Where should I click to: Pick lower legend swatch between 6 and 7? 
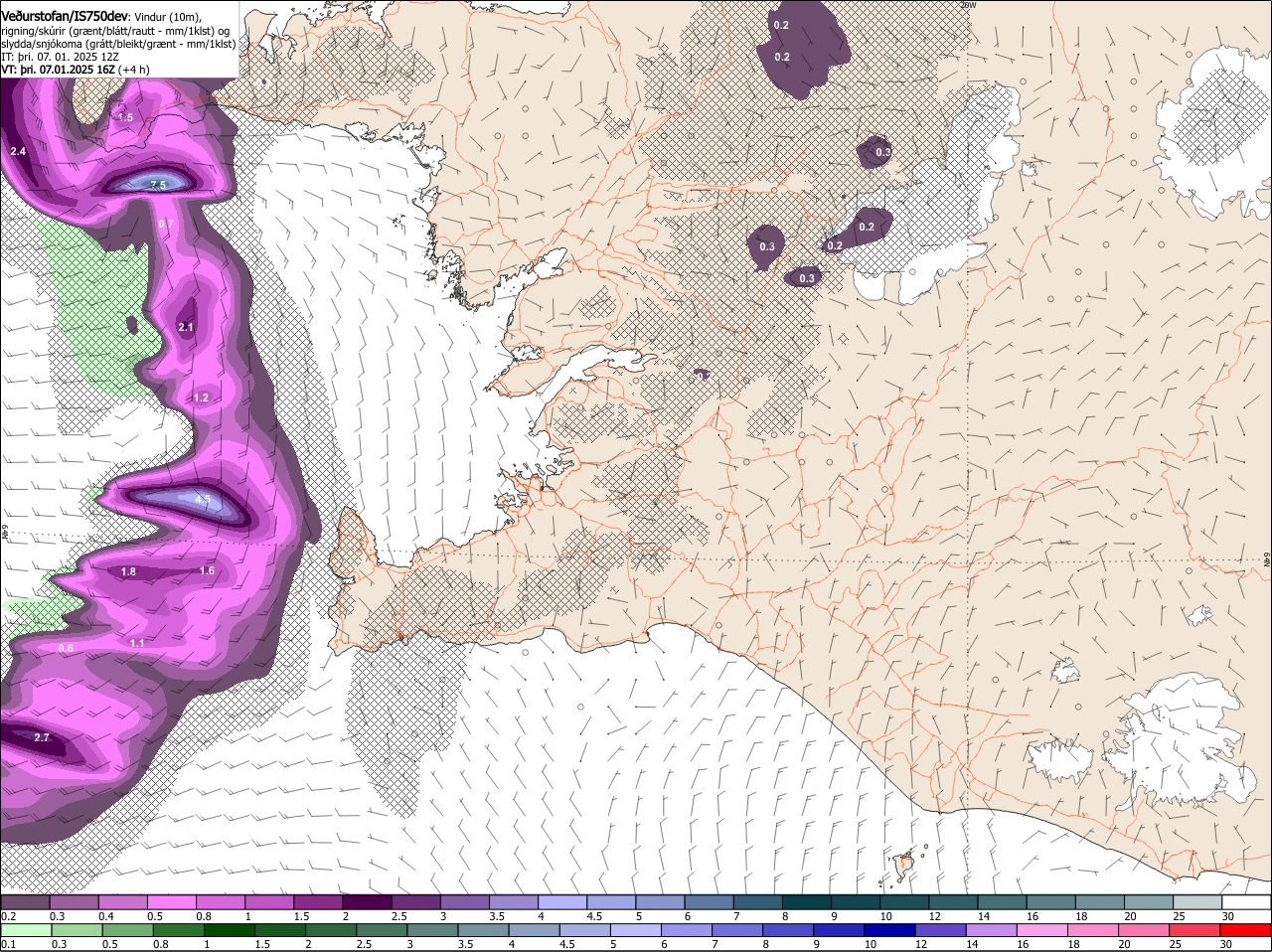coord(689,930)
